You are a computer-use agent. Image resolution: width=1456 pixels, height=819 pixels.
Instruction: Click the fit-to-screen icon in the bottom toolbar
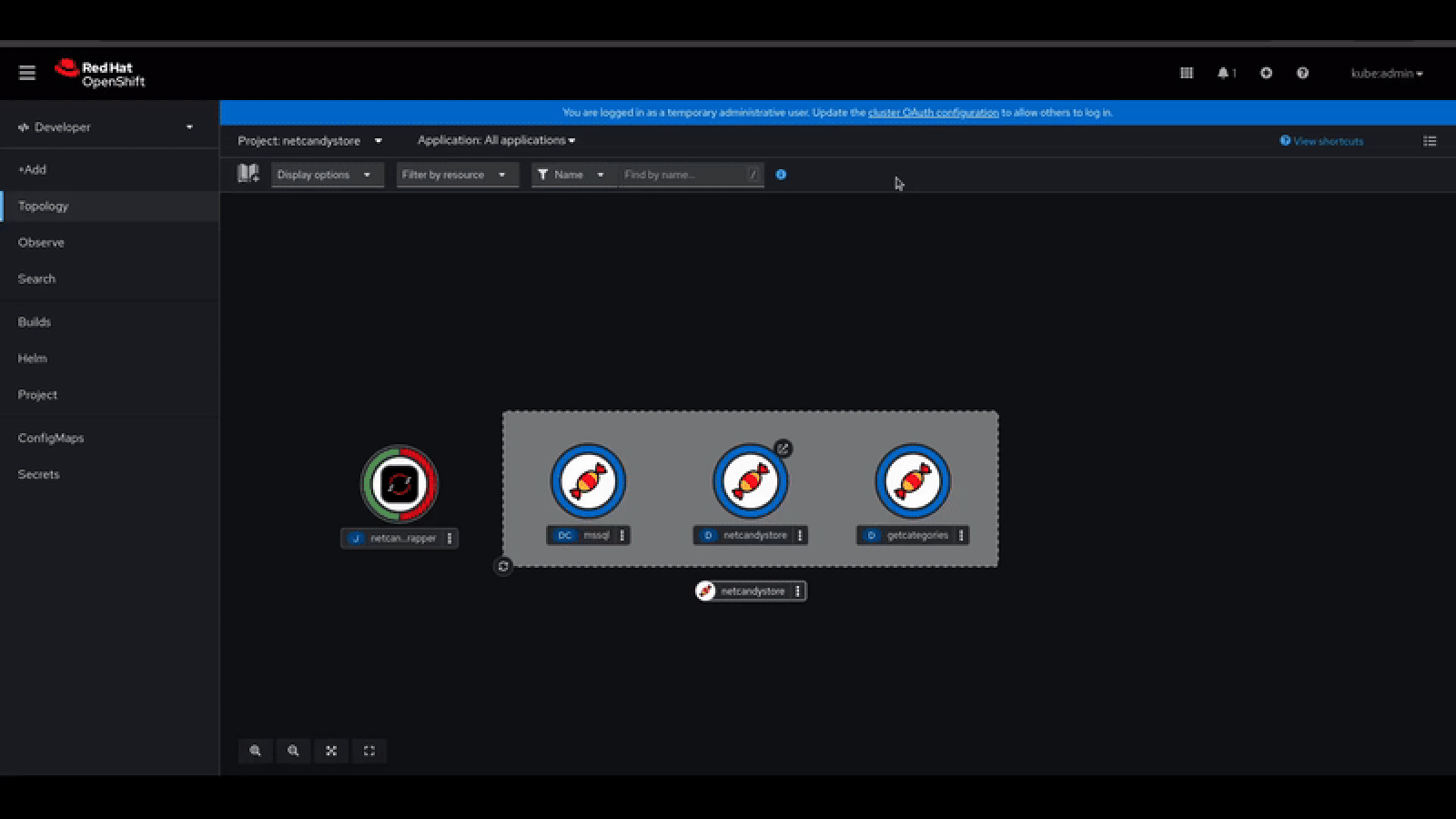click(331, 751)
